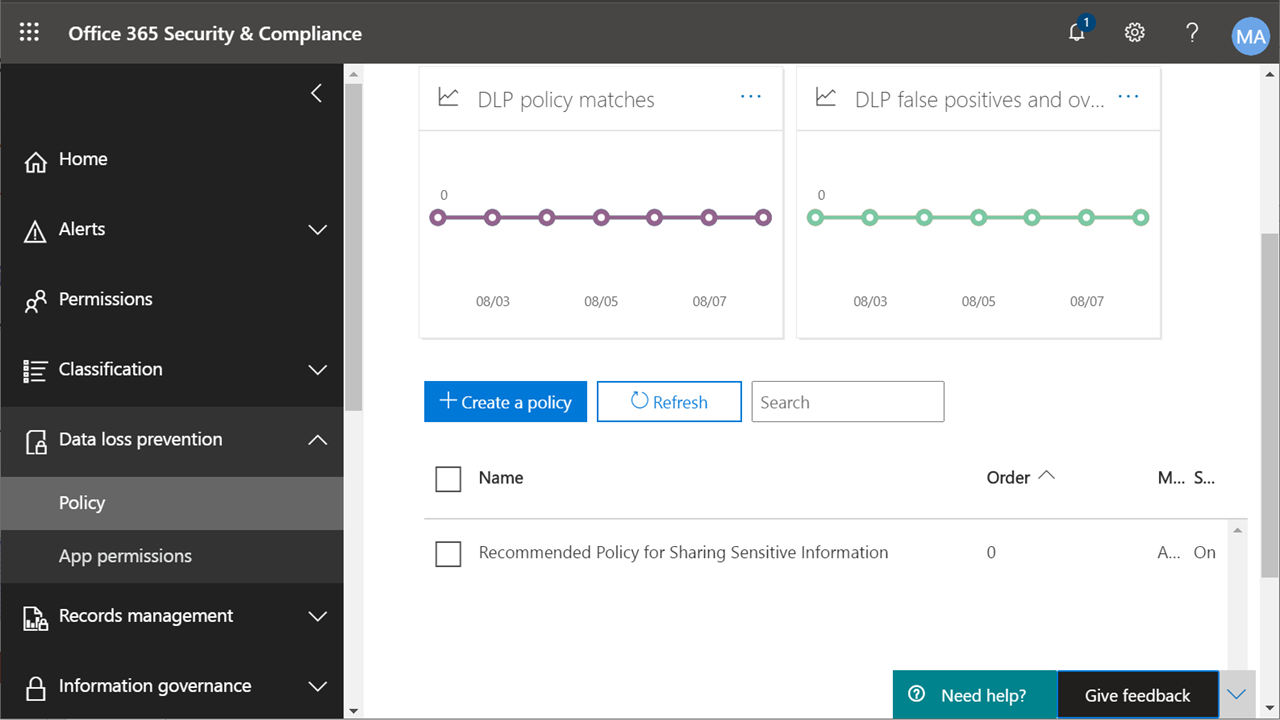Click the Alerts warning triangle icon
Viewport: 1280px width, 720px height.
35,231
